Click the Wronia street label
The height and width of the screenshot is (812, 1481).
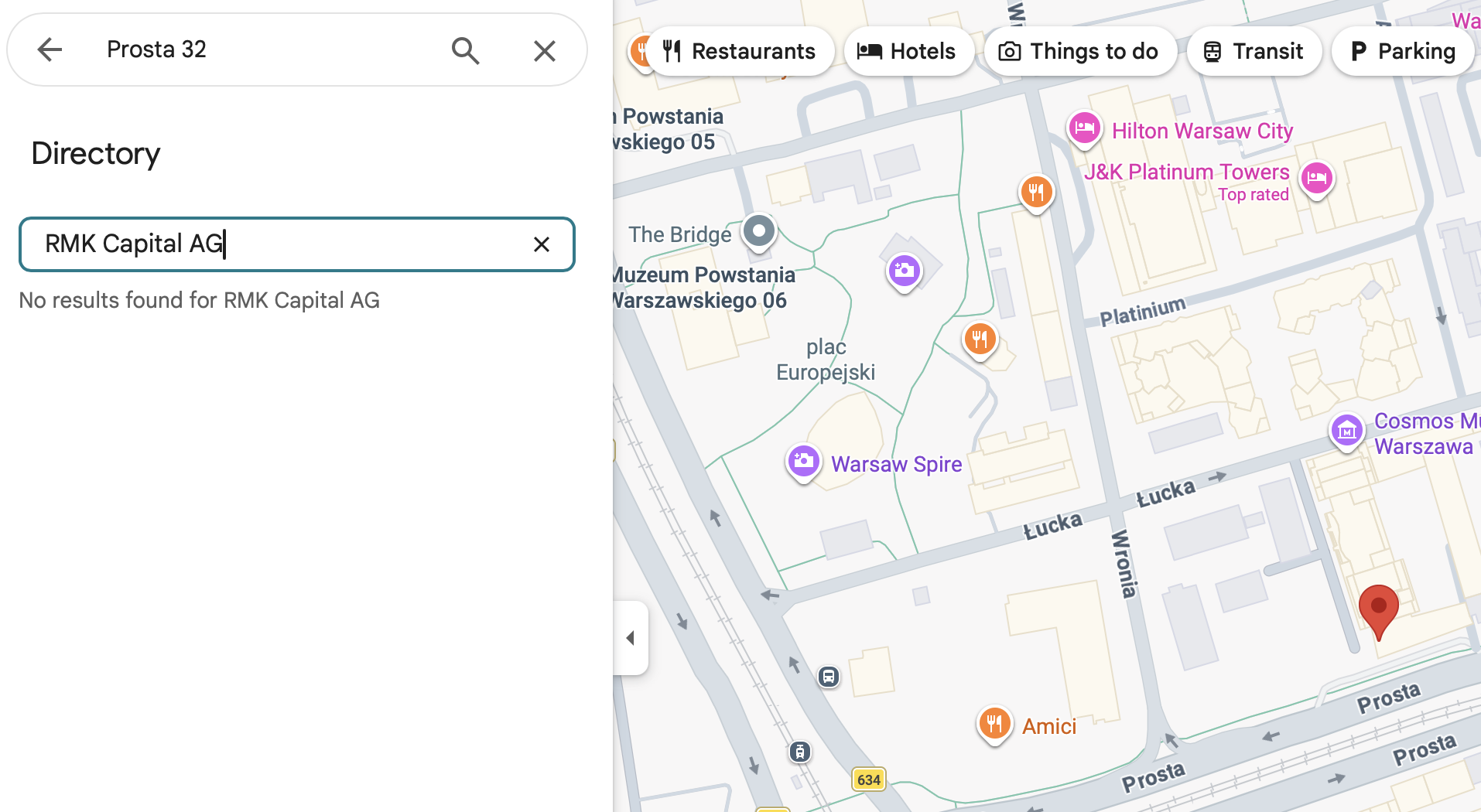1124,563
